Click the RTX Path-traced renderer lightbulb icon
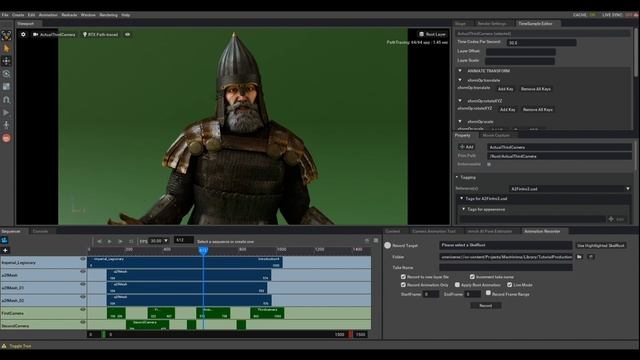640x360 pixels. pos(85,35)
